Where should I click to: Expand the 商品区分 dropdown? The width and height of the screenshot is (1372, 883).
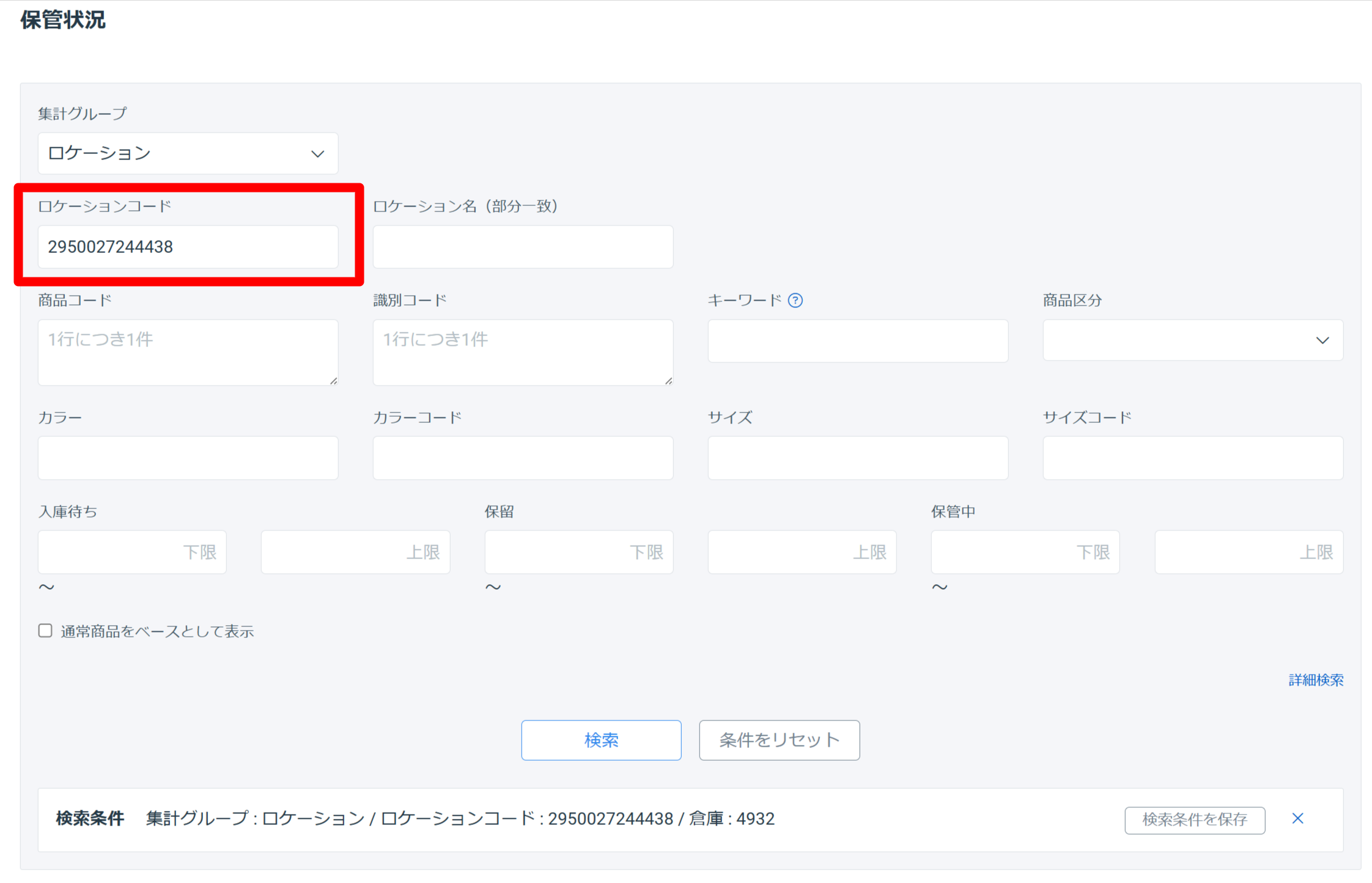pos(1193,340)
